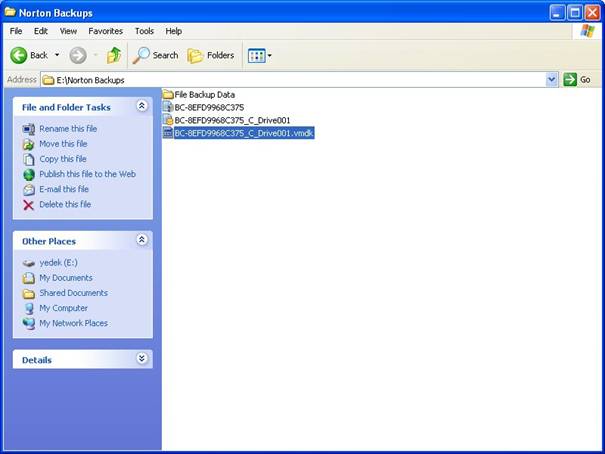The height and width of the screenshot is (454, 605).
Task: Open the Views dropdown arrow
Action: 269,56
